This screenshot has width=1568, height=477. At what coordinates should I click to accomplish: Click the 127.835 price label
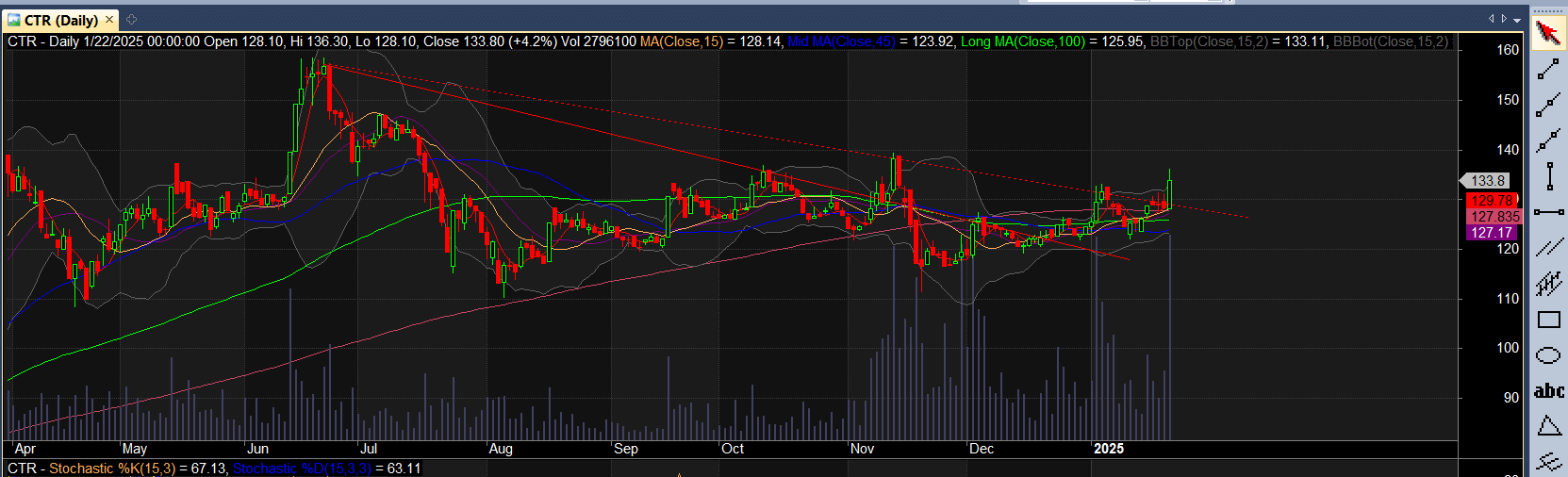pos(1494,216)
